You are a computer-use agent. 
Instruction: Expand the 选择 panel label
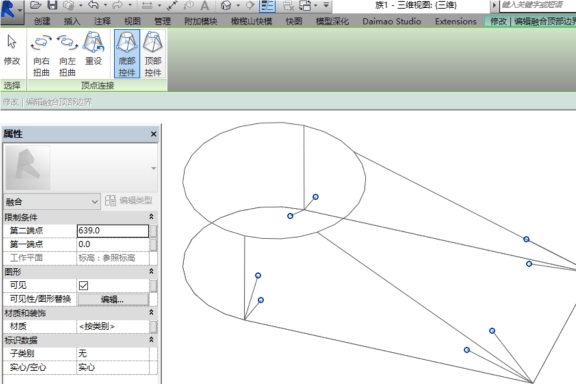click(x=12, y=86)
